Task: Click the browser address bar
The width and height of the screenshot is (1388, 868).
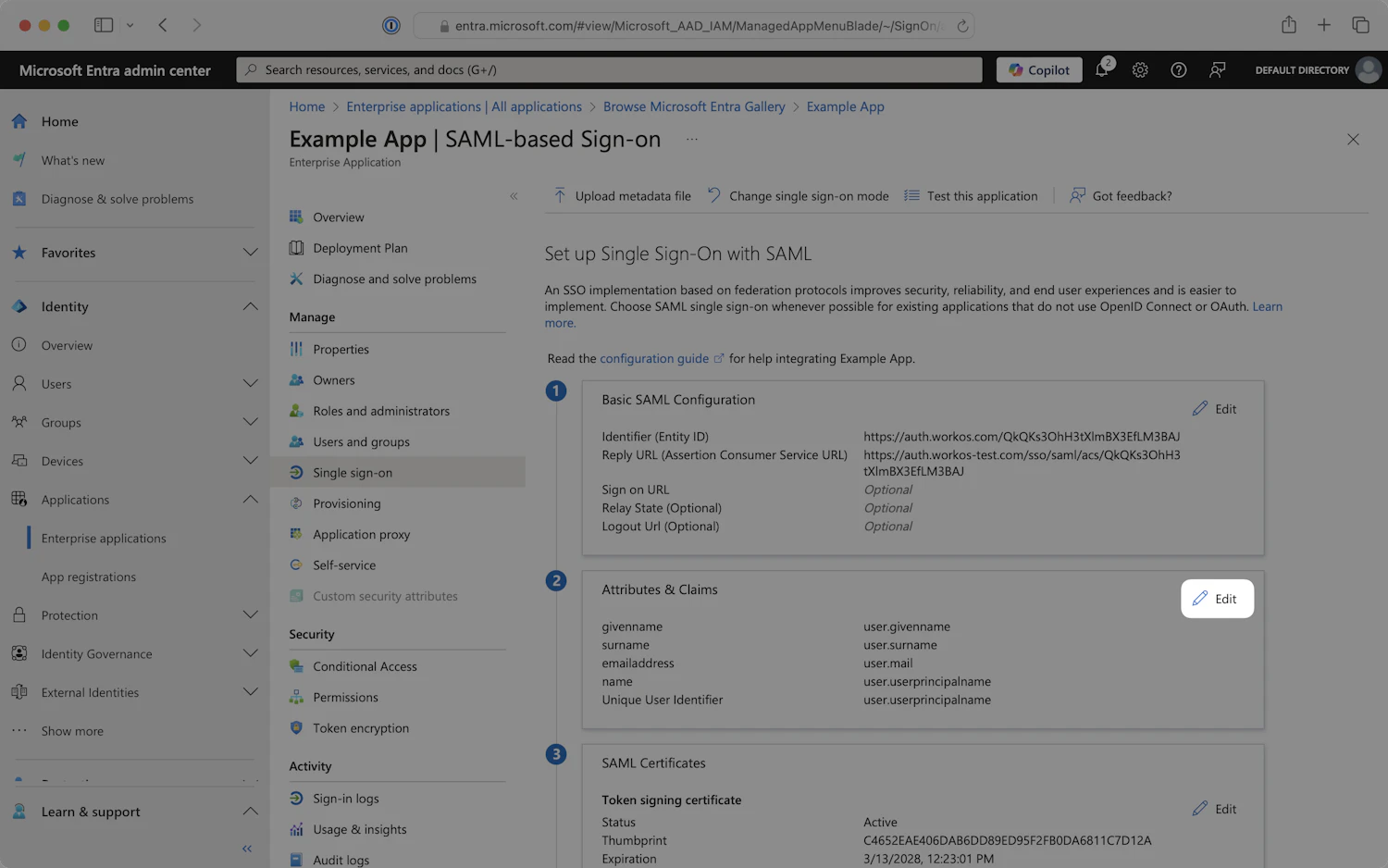Action: (694, 26)
